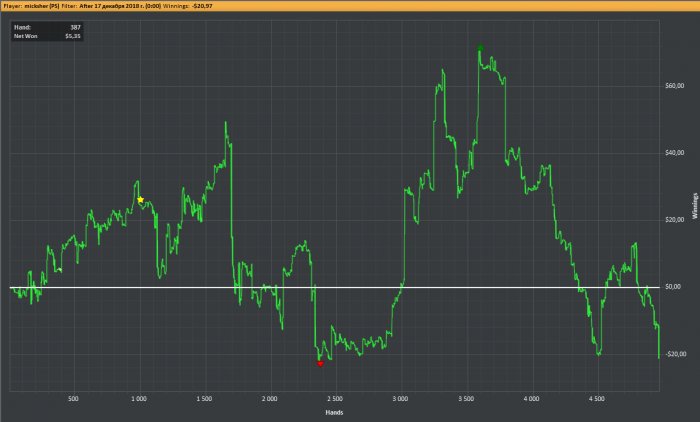Select the $20,00 axis label

tap(674, 220)
